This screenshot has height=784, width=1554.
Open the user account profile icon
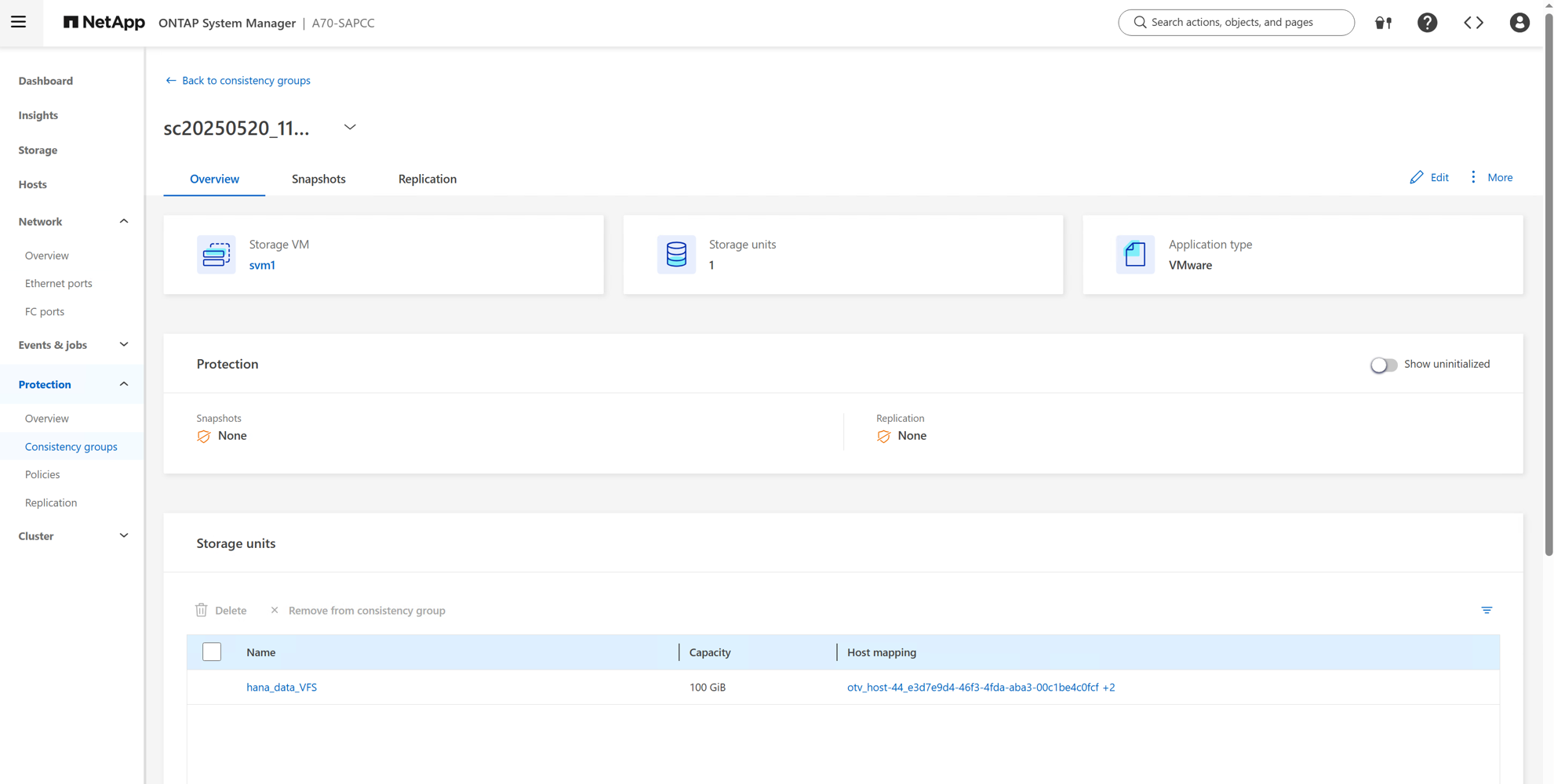point(1519,23)
